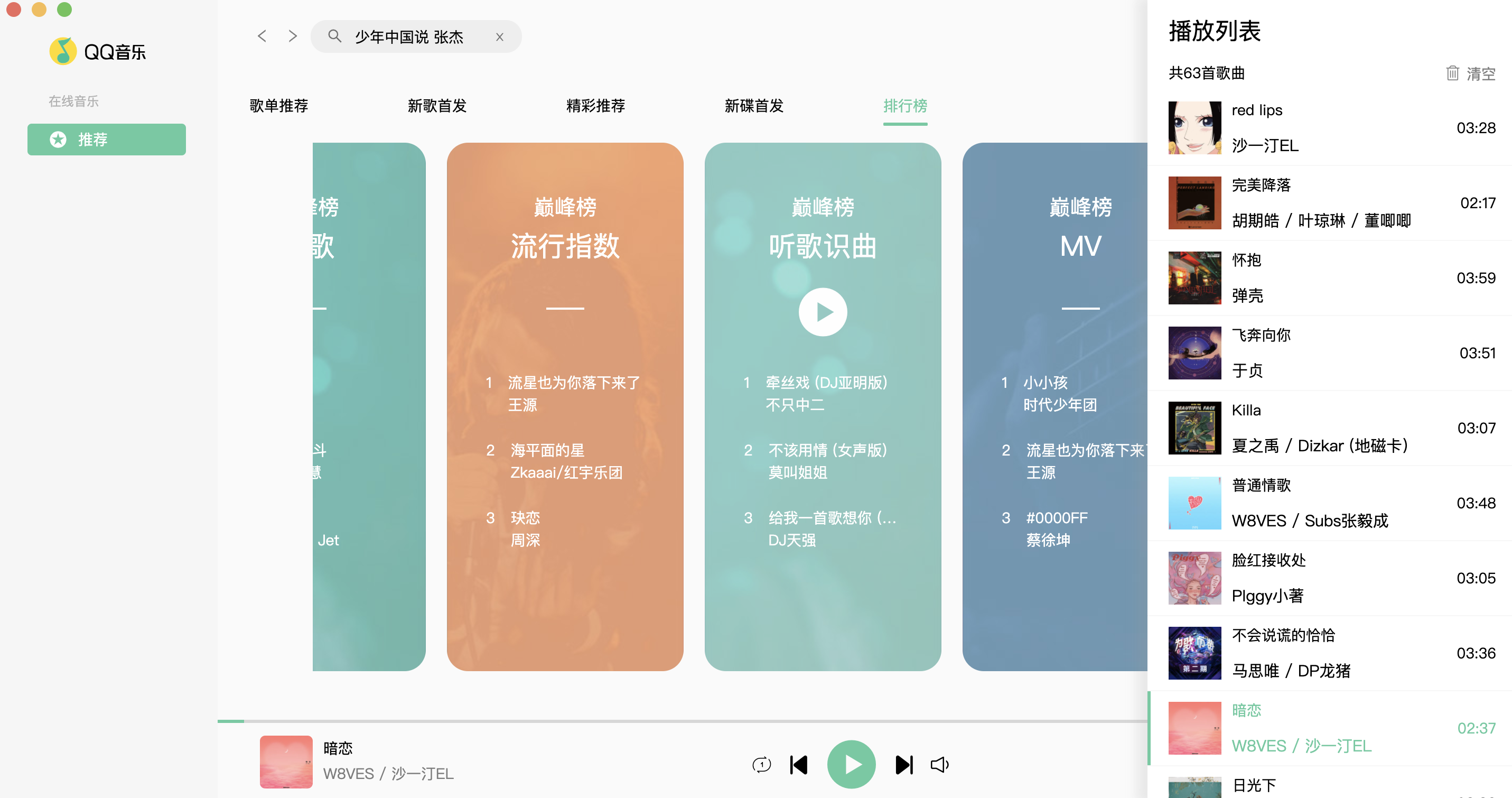Click the QQ音乐 logo
This screenshot has height=798, width=1512.
97,52
